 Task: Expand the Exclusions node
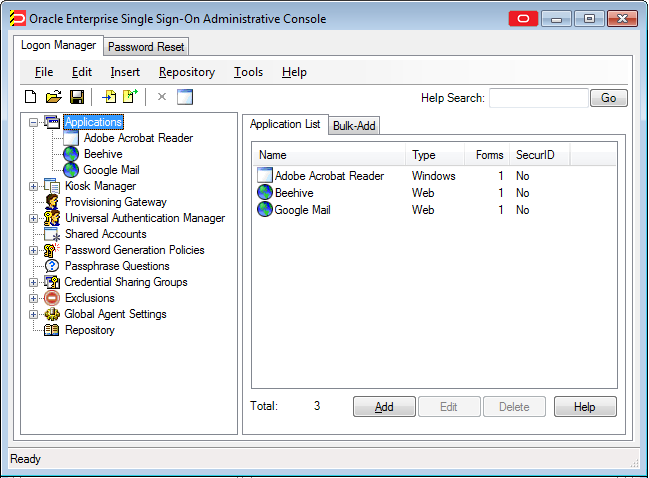click(x=34, y=298)
